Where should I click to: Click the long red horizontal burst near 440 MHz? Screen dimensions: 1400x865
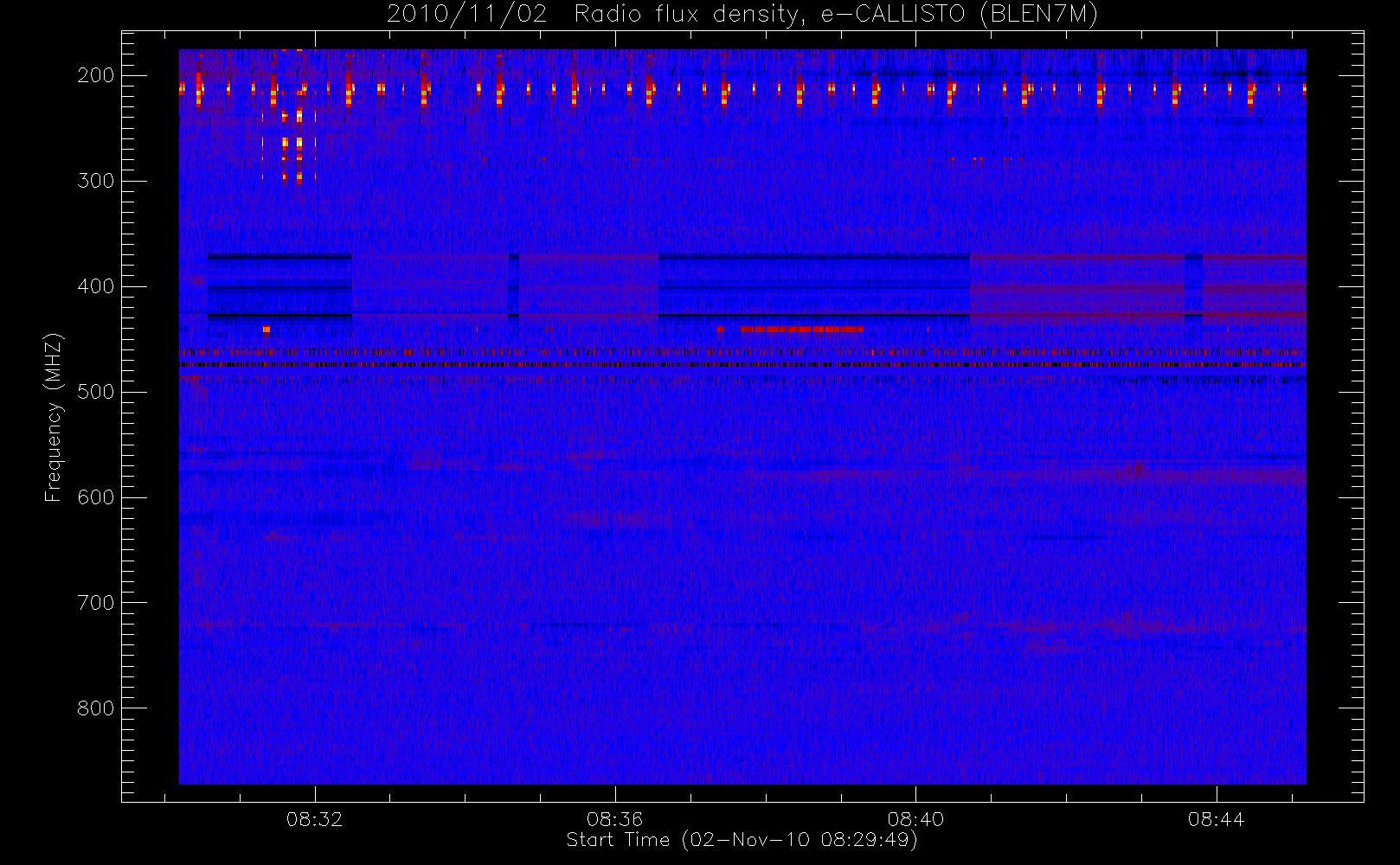point(802,329)
